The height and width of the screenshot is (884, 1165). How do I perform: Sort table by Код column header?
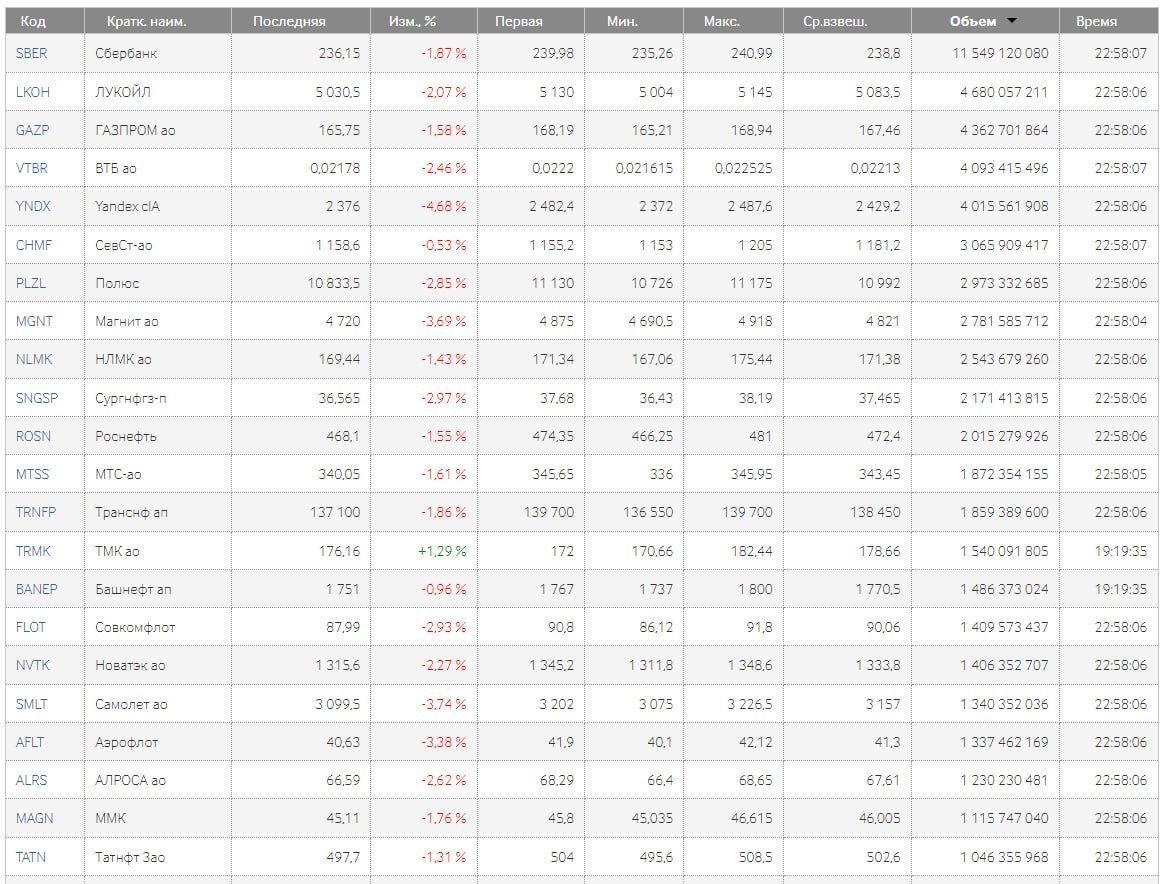coord(33,21)
